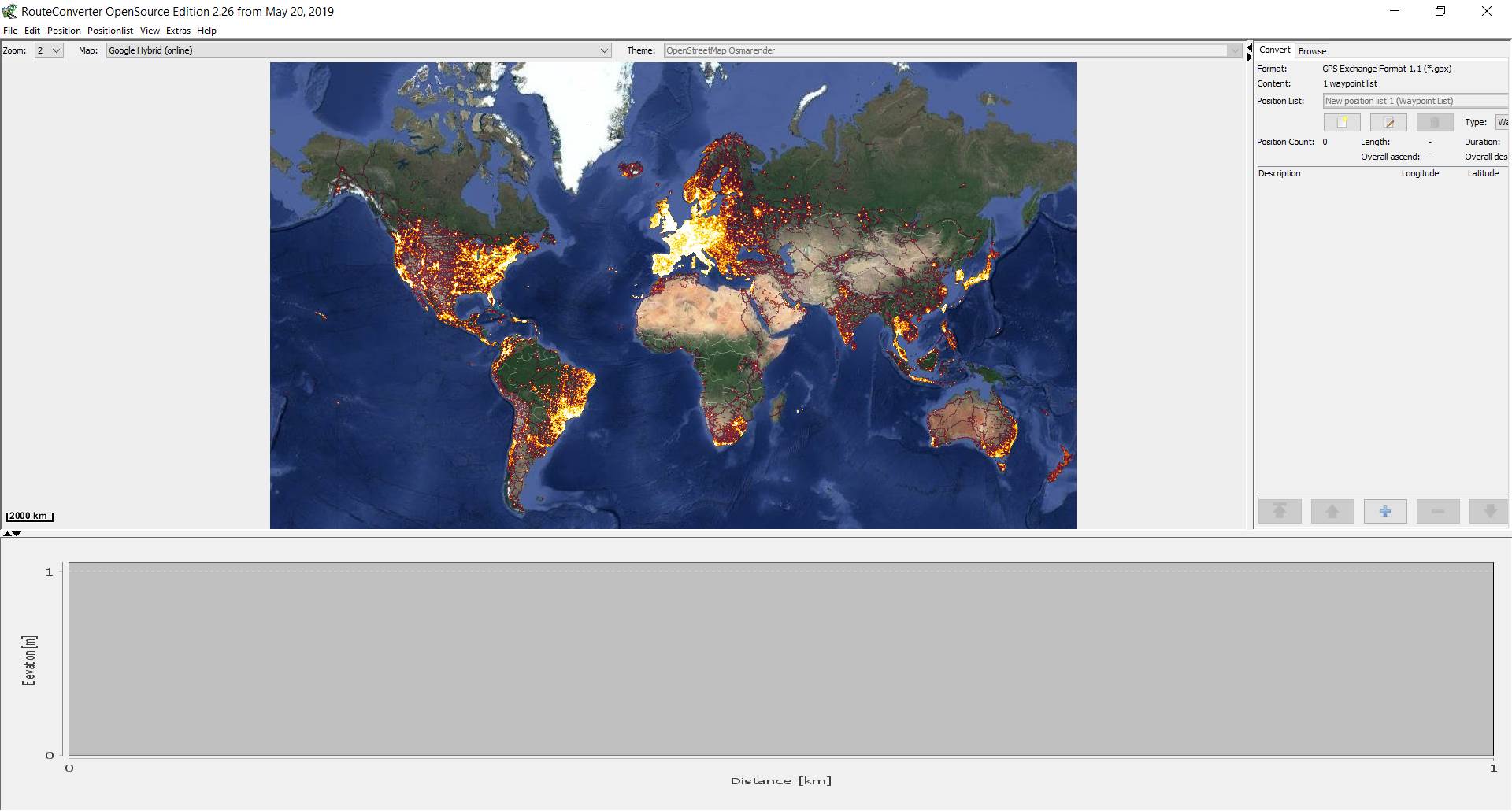The width and height of the screenshot is (1512, 811).
Task: Click the Description column header
Action: tap(1280, 173)
